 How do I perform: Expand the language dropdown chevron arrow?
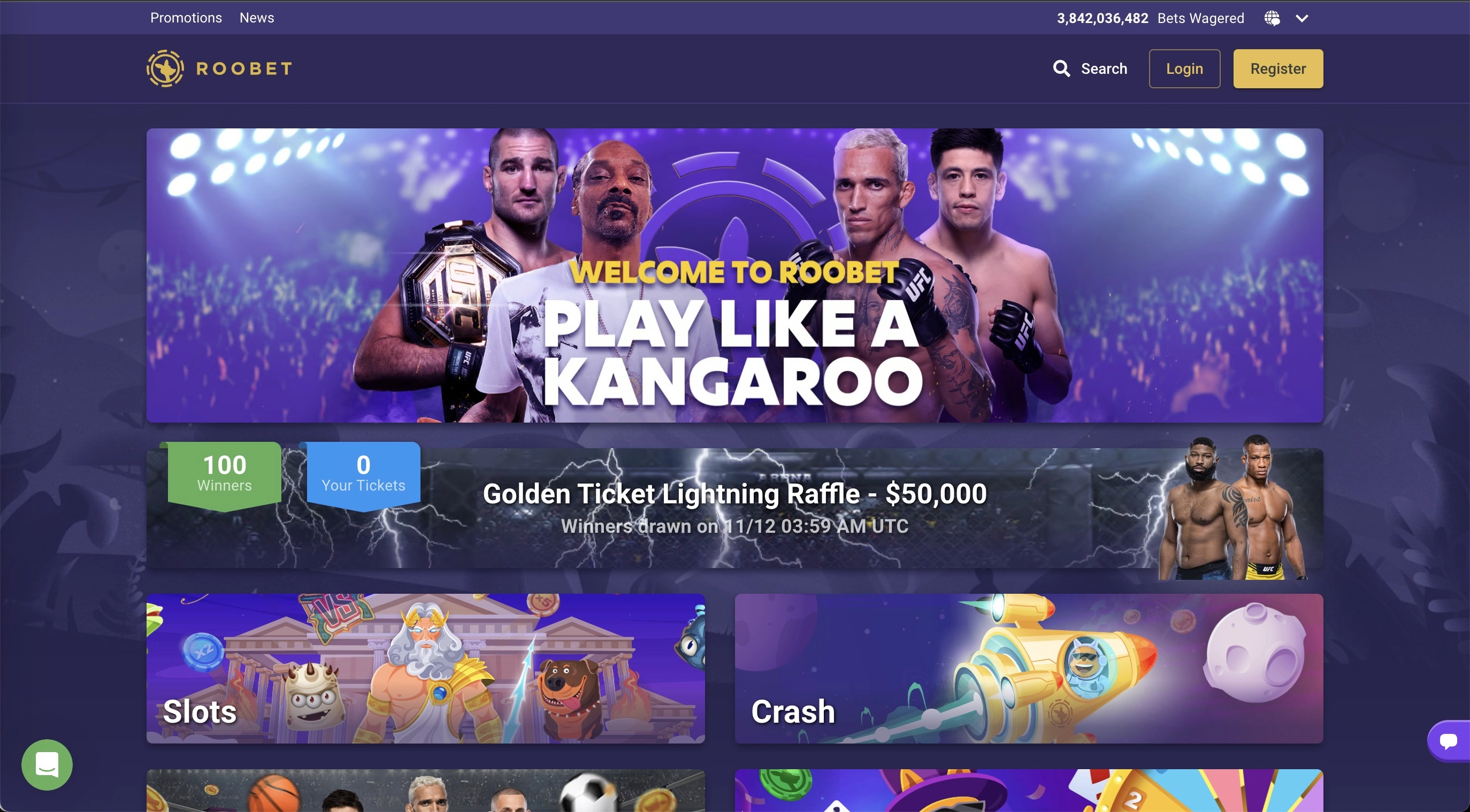[x=1301, y=18]
